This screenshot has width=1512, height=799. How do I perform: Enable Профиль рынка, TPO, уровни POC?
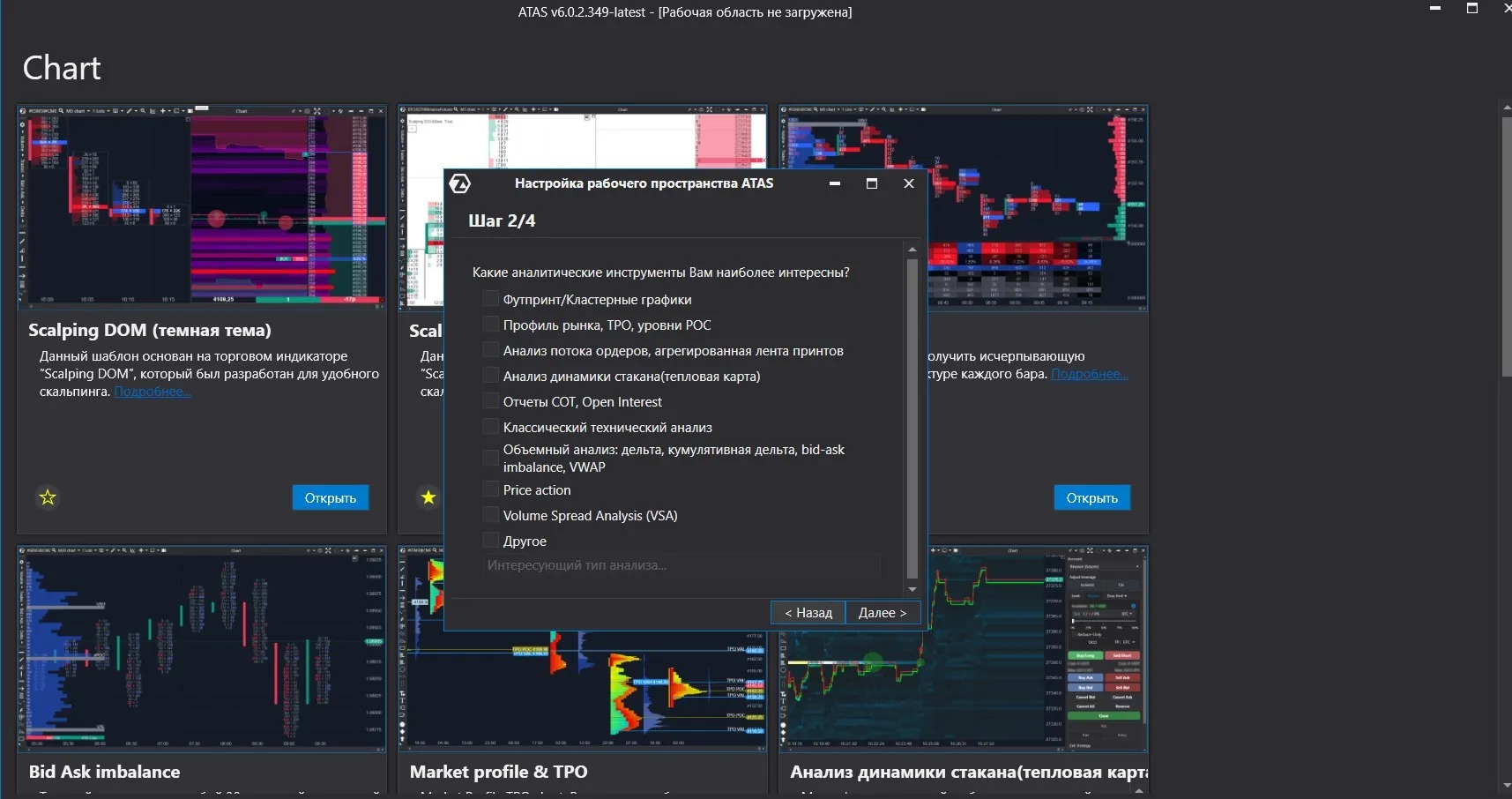coord(490,325)
